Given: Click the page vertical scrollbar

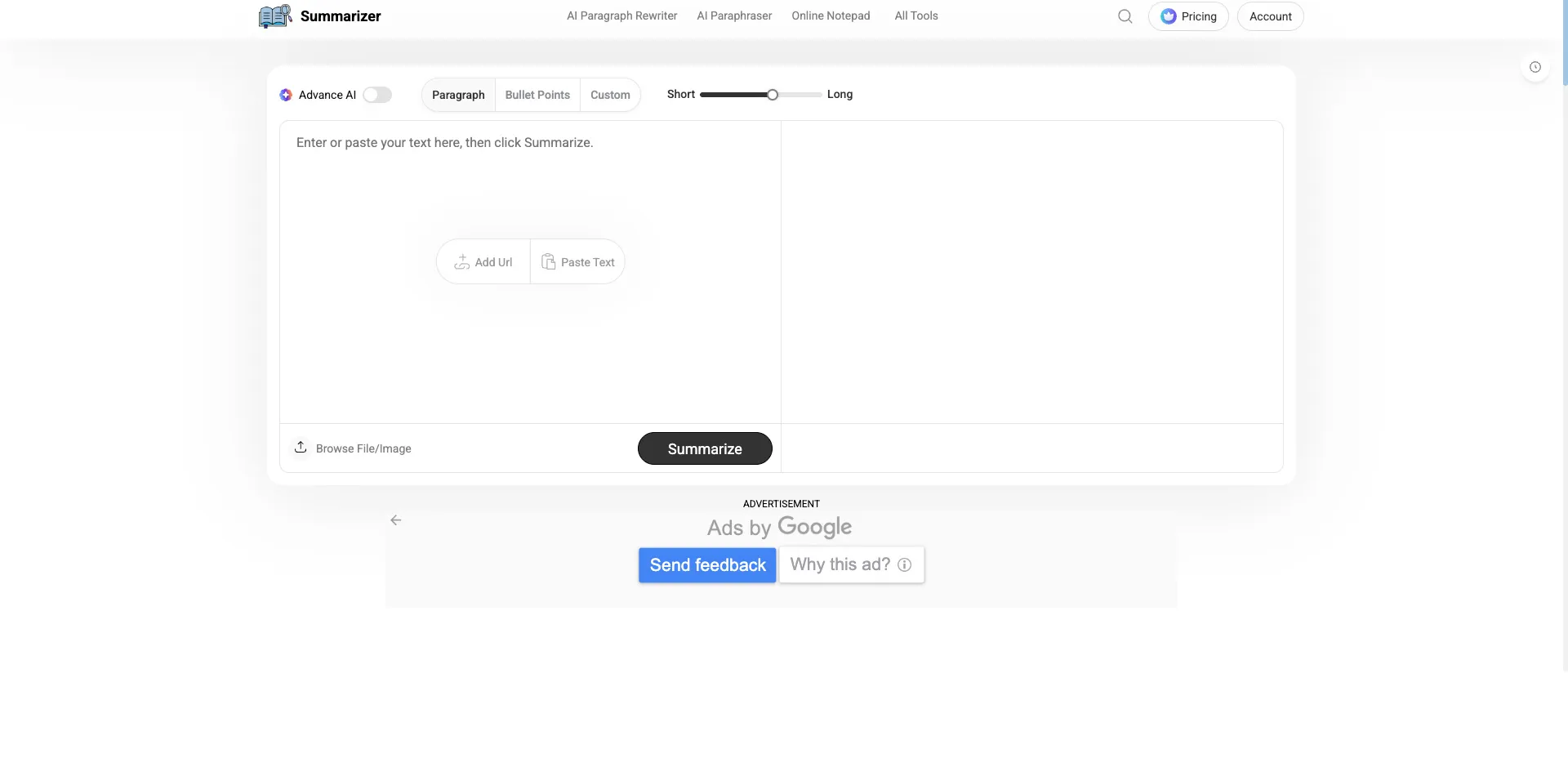Looking at the screenshot, I should click(x=1565, y=42).
